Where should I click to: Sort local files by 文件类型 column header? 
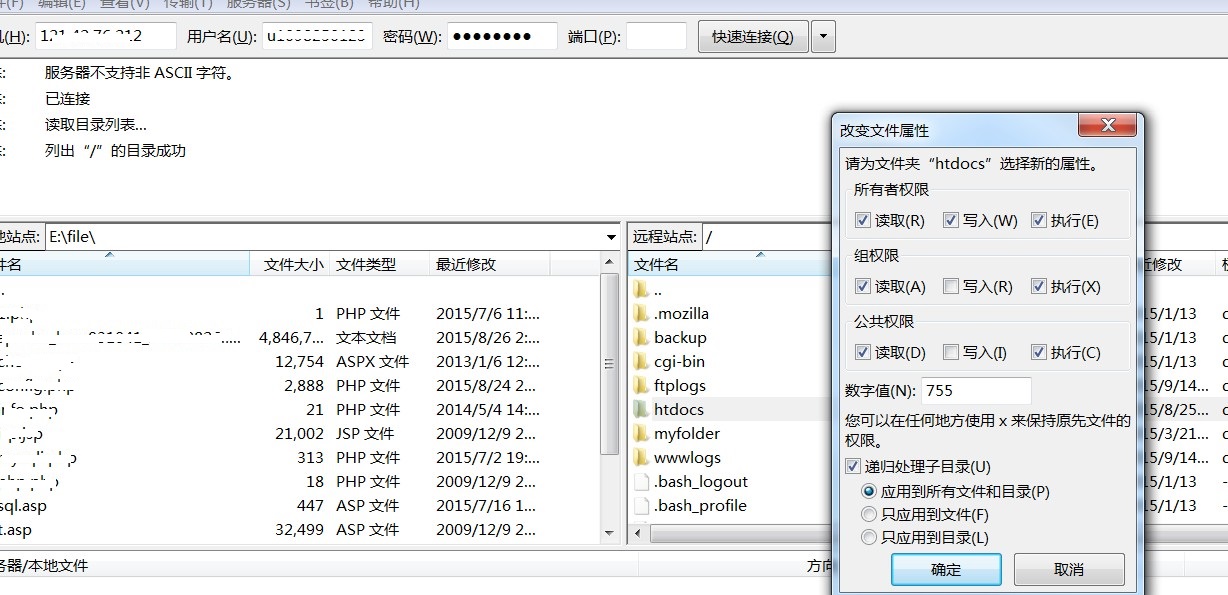[x=366, y=265]
